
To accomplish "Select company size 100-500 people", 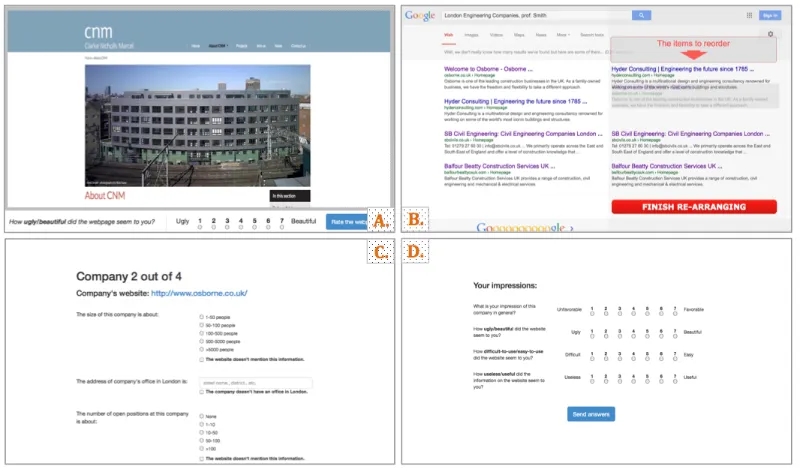I will 202,333.
